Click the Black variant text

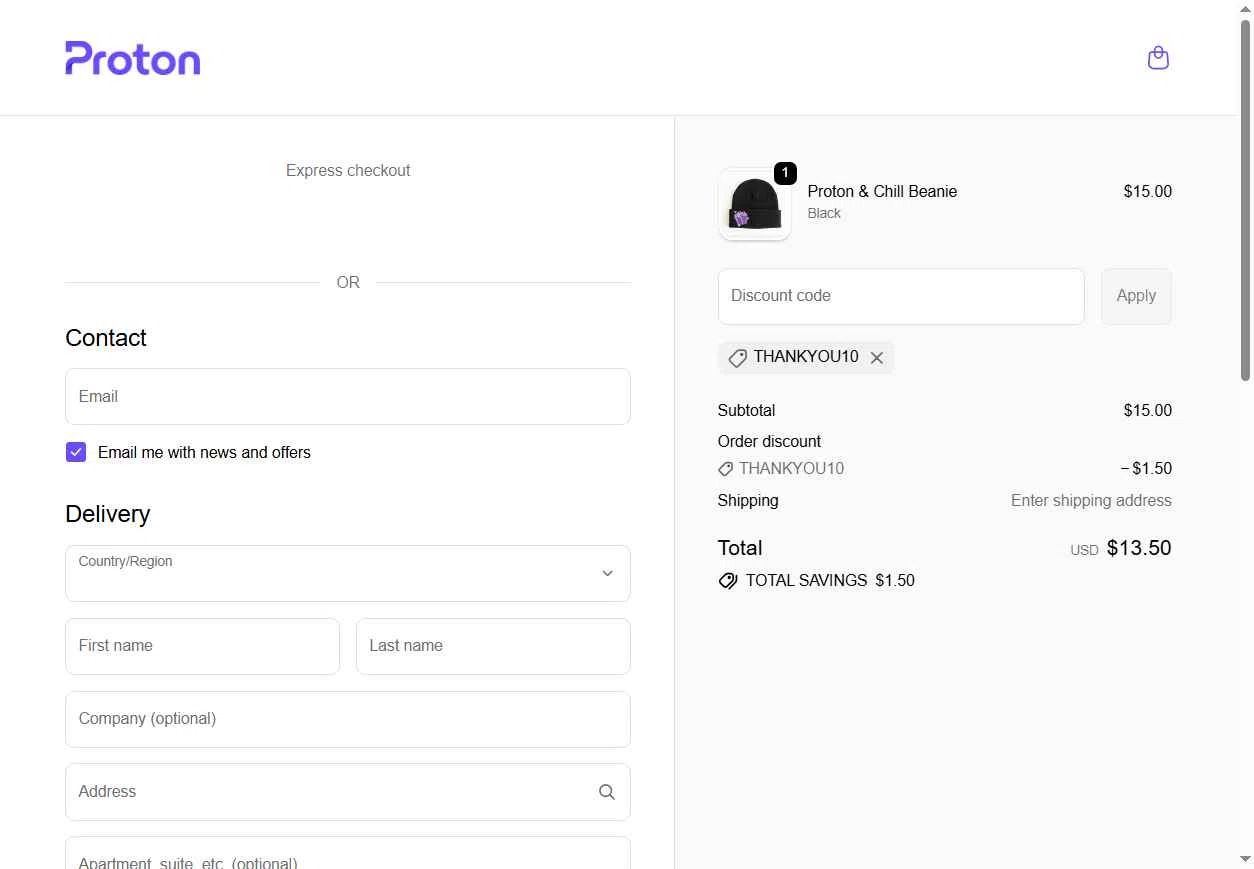[824, 213]
